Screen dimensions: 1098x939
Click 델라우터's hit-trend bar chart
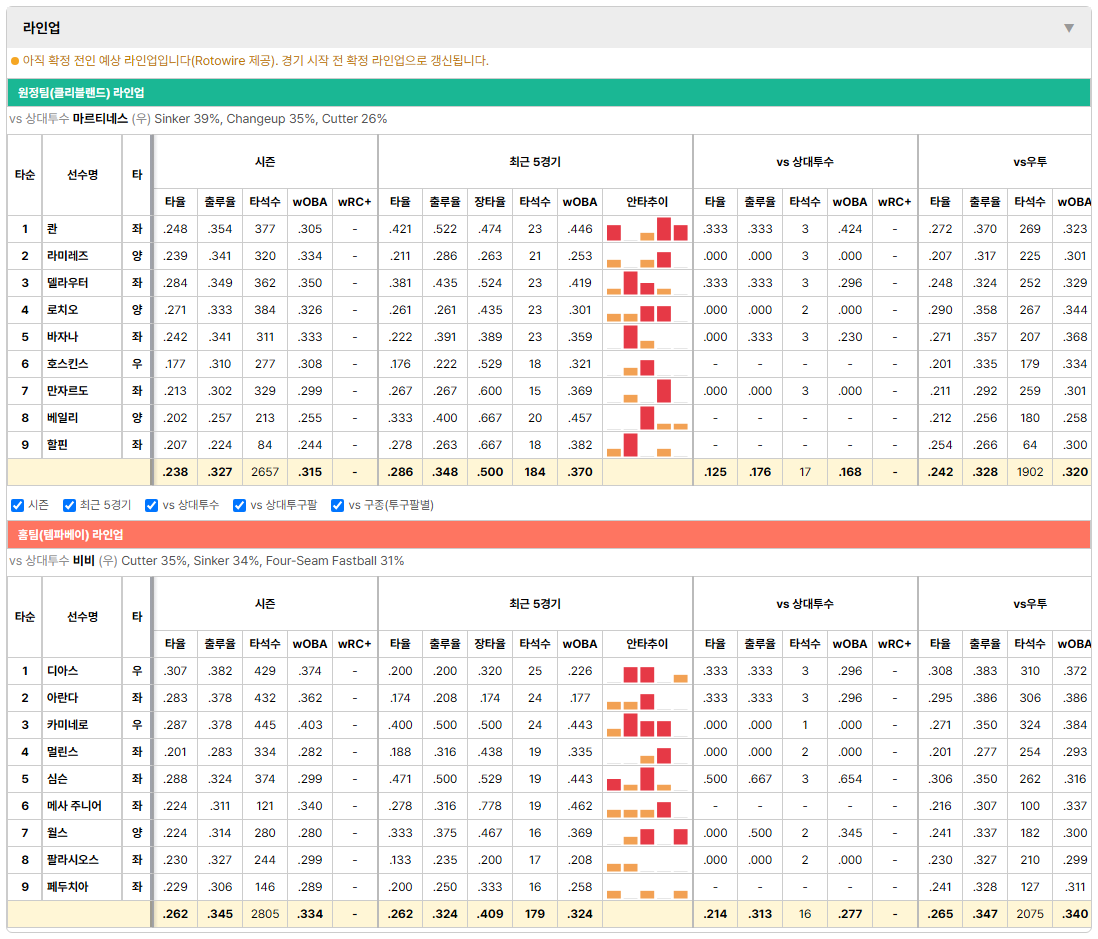(x=647, y=283)
